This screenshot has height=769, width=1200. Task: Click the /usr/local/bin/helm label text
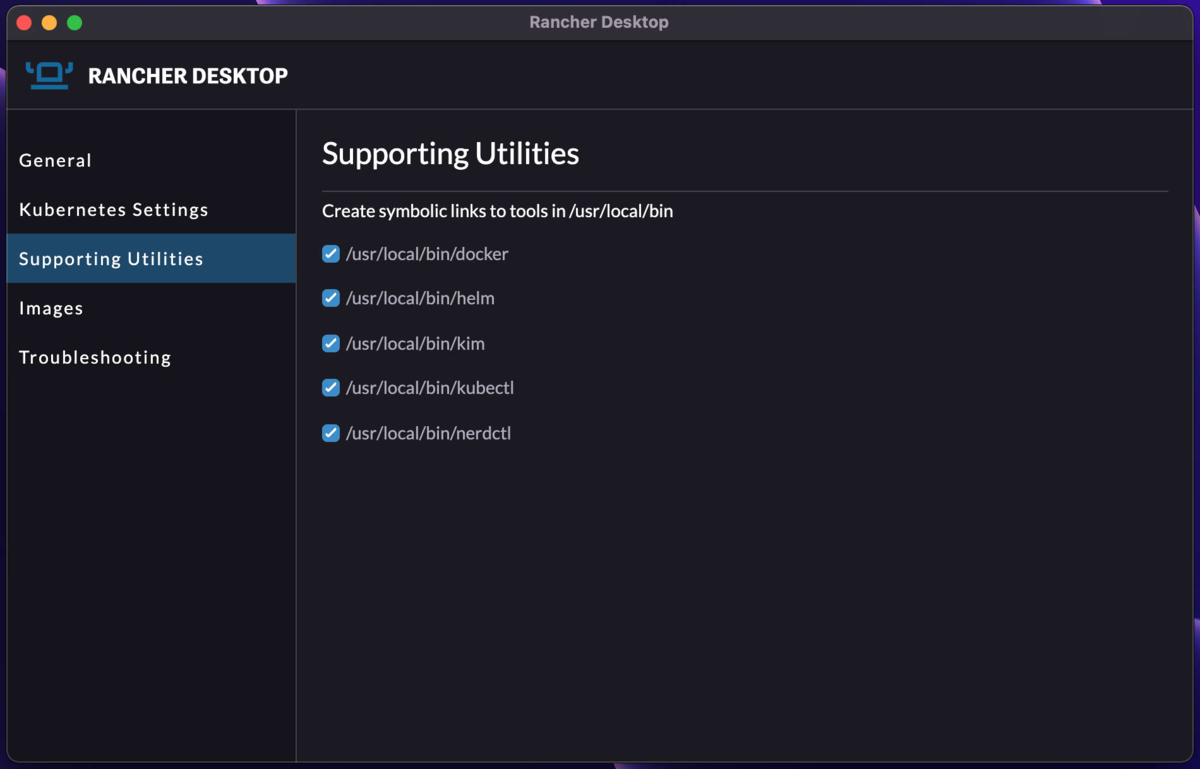pyautogui.click(x=420, y=298)
